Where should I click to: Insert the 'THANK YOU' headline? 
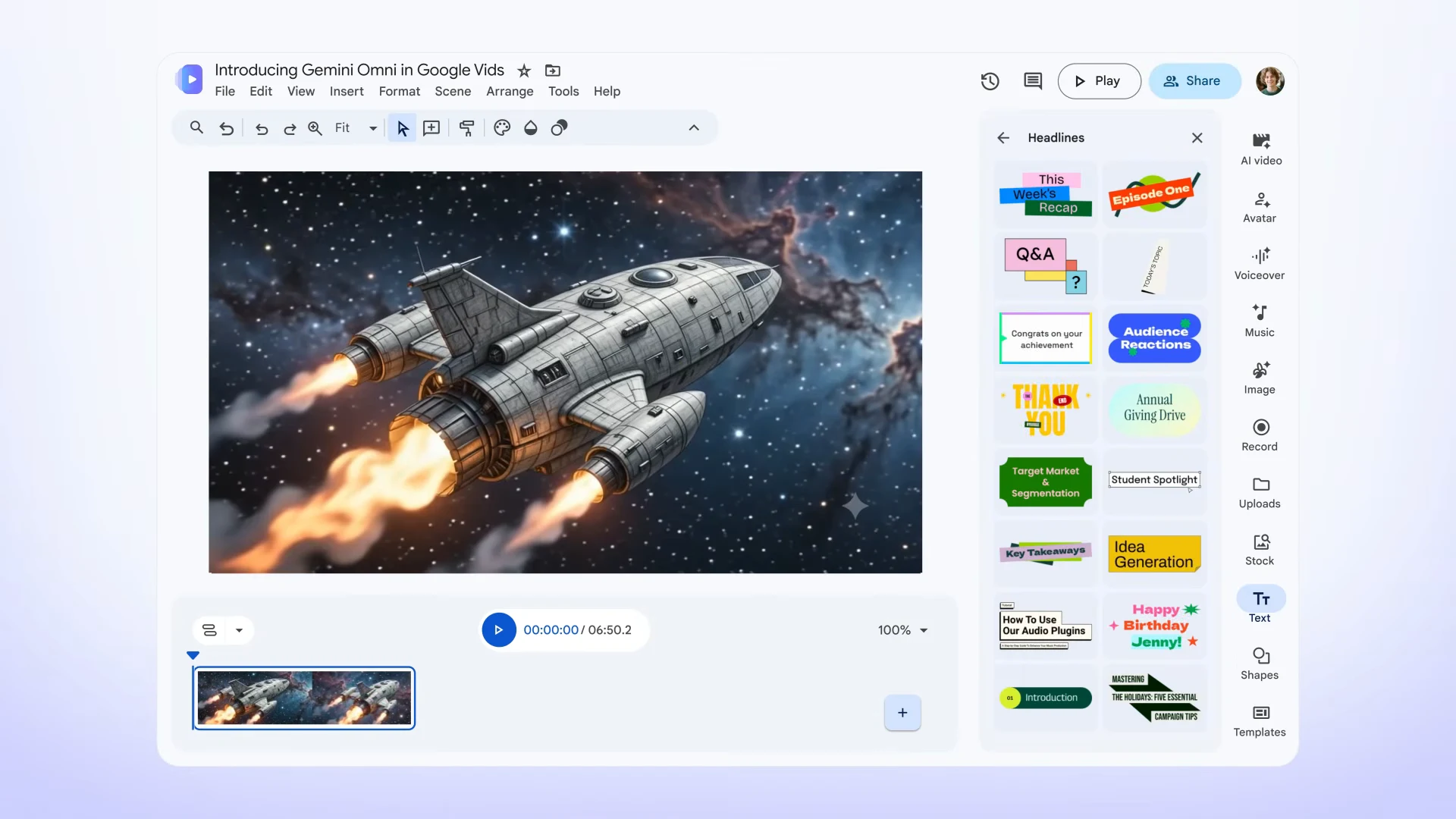[x=1046, y=409]
